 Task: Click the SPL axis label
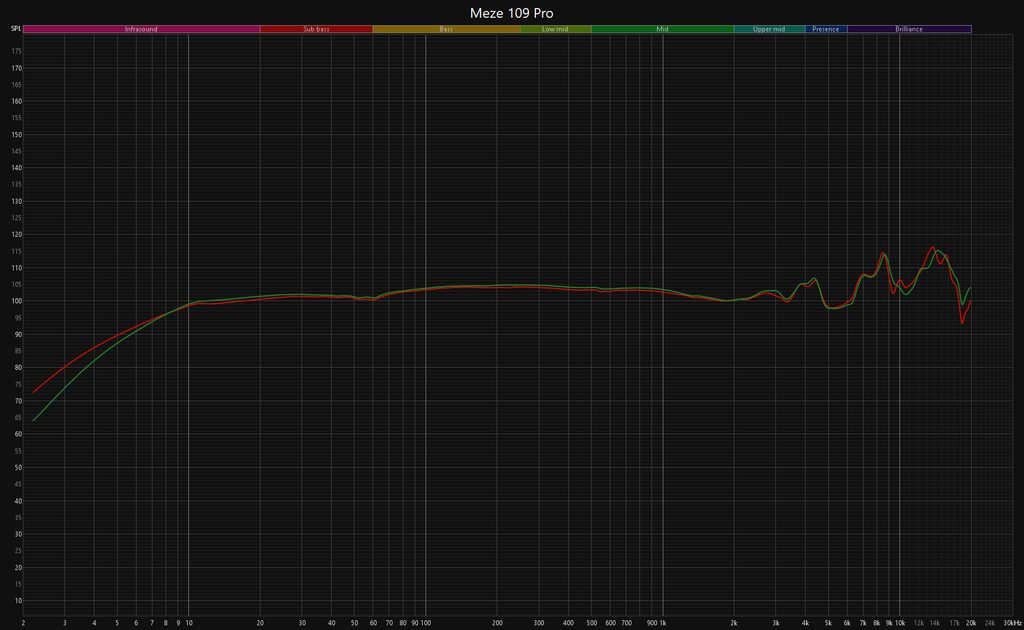15,29
